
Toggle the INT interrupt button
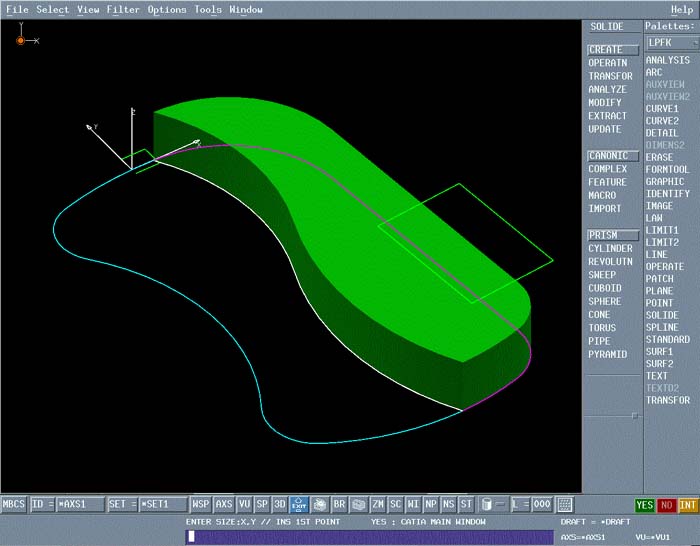pos(688,505)
